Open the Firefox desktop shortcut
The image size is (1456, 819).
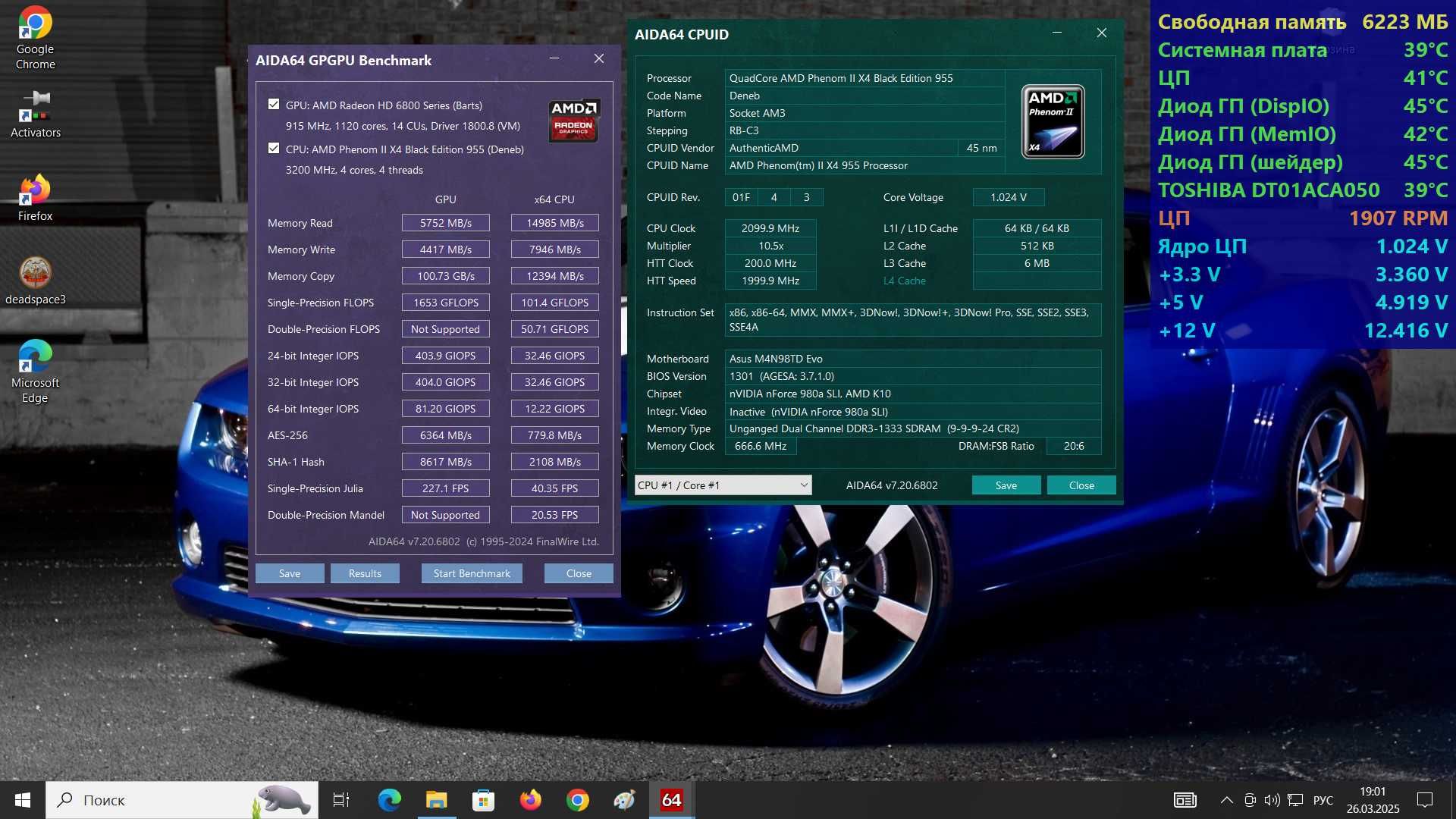[35, 197]
